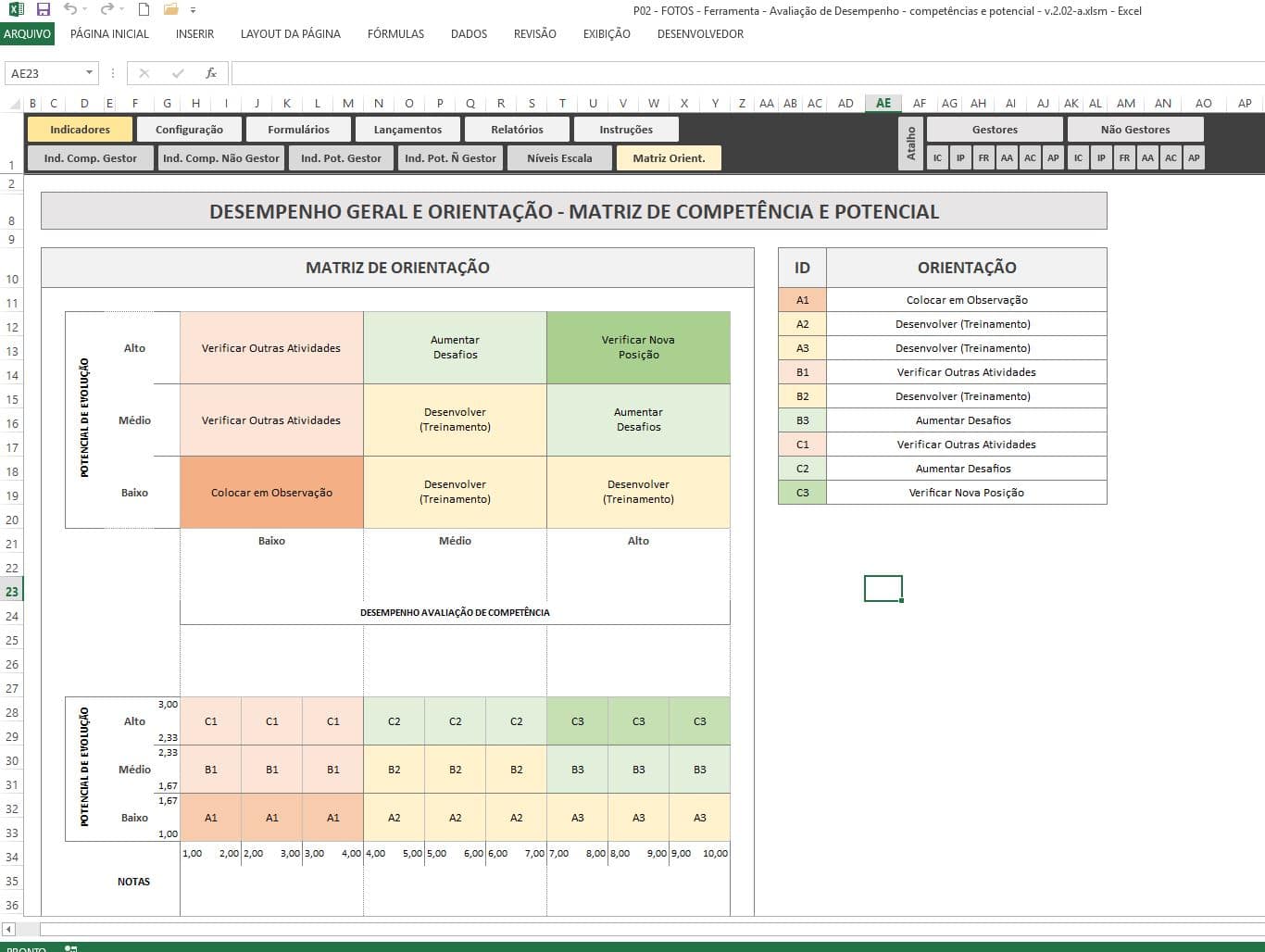Go to the Configuração sheet button
Viewport: 1265px width, 952px height.
point(189,130)
